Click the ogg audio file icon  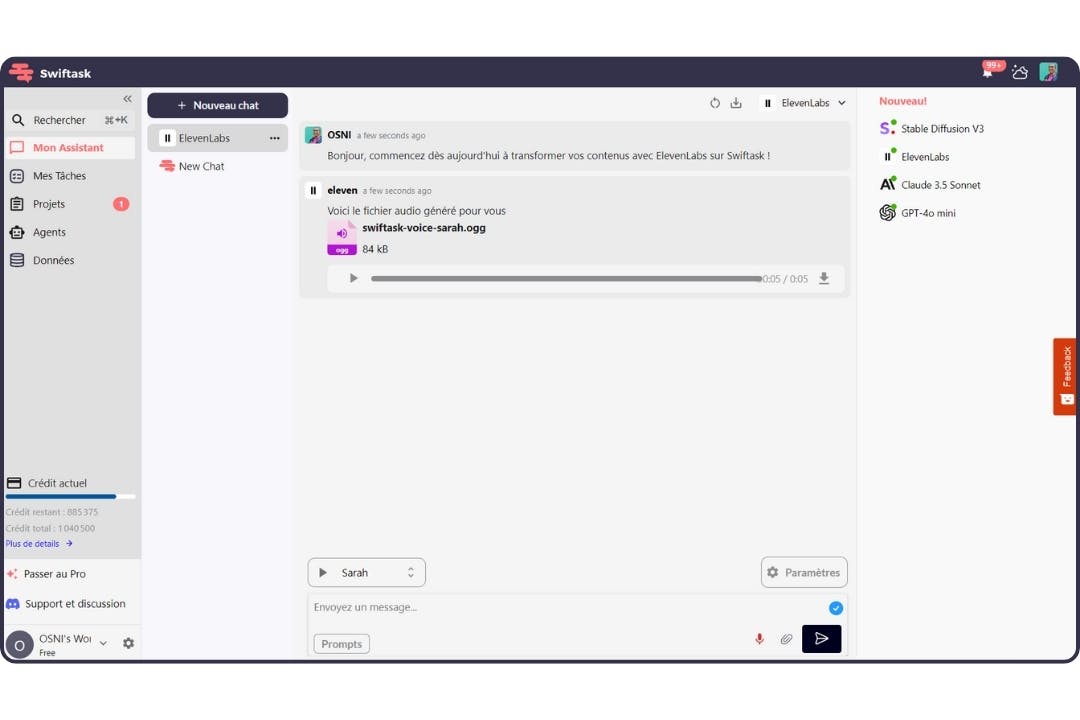point(342,238)
